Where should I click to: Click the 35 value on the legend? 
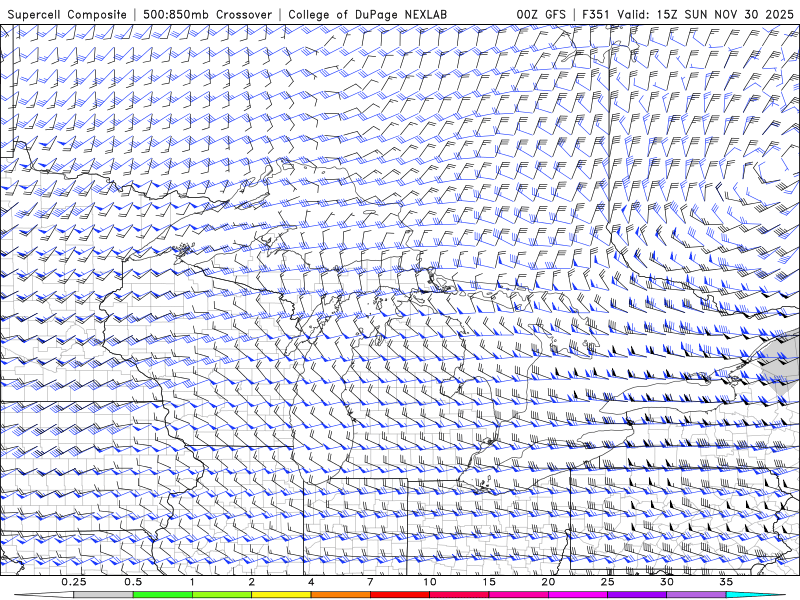click(x=726, y=582)
